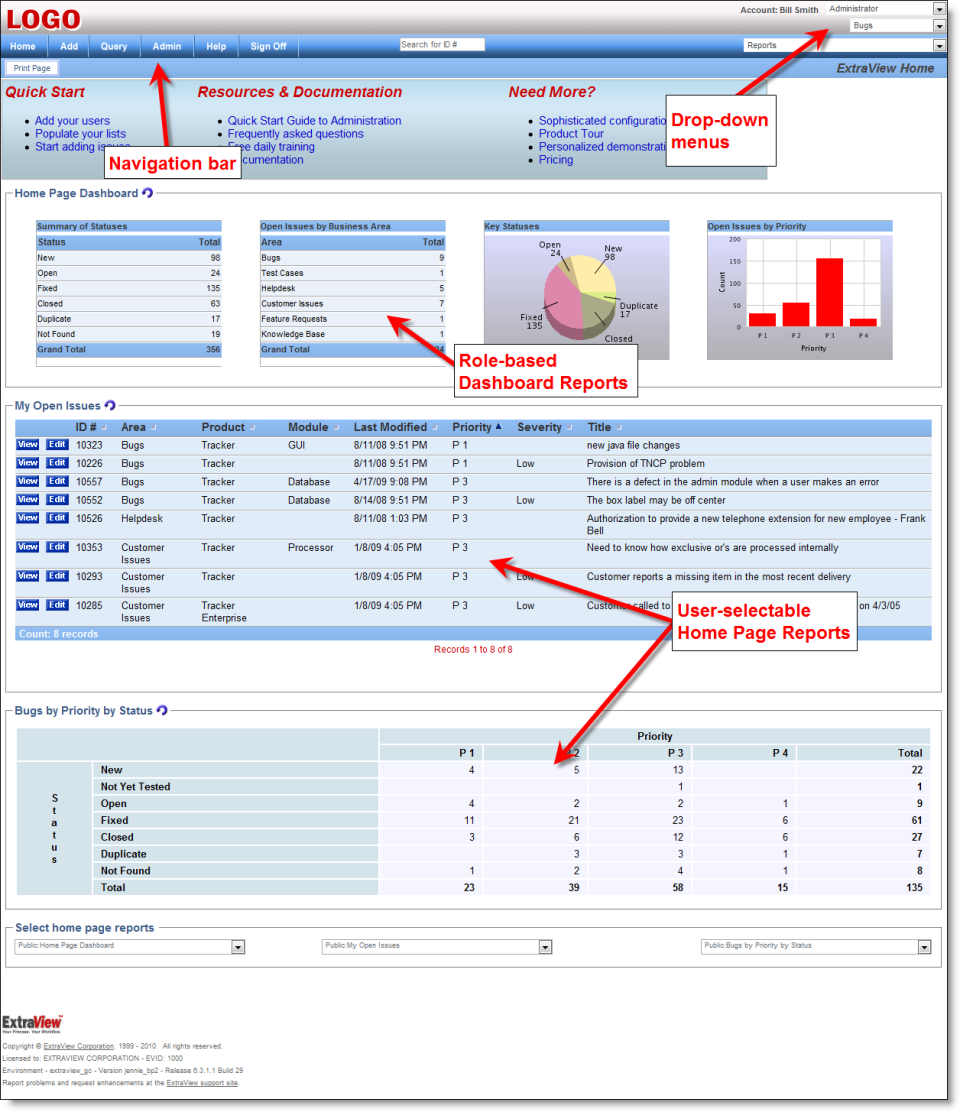Image resolution: width=960 pixels, height=1112 pixels.
Task: Click the Search for ID # field
Action: [441, 43]
